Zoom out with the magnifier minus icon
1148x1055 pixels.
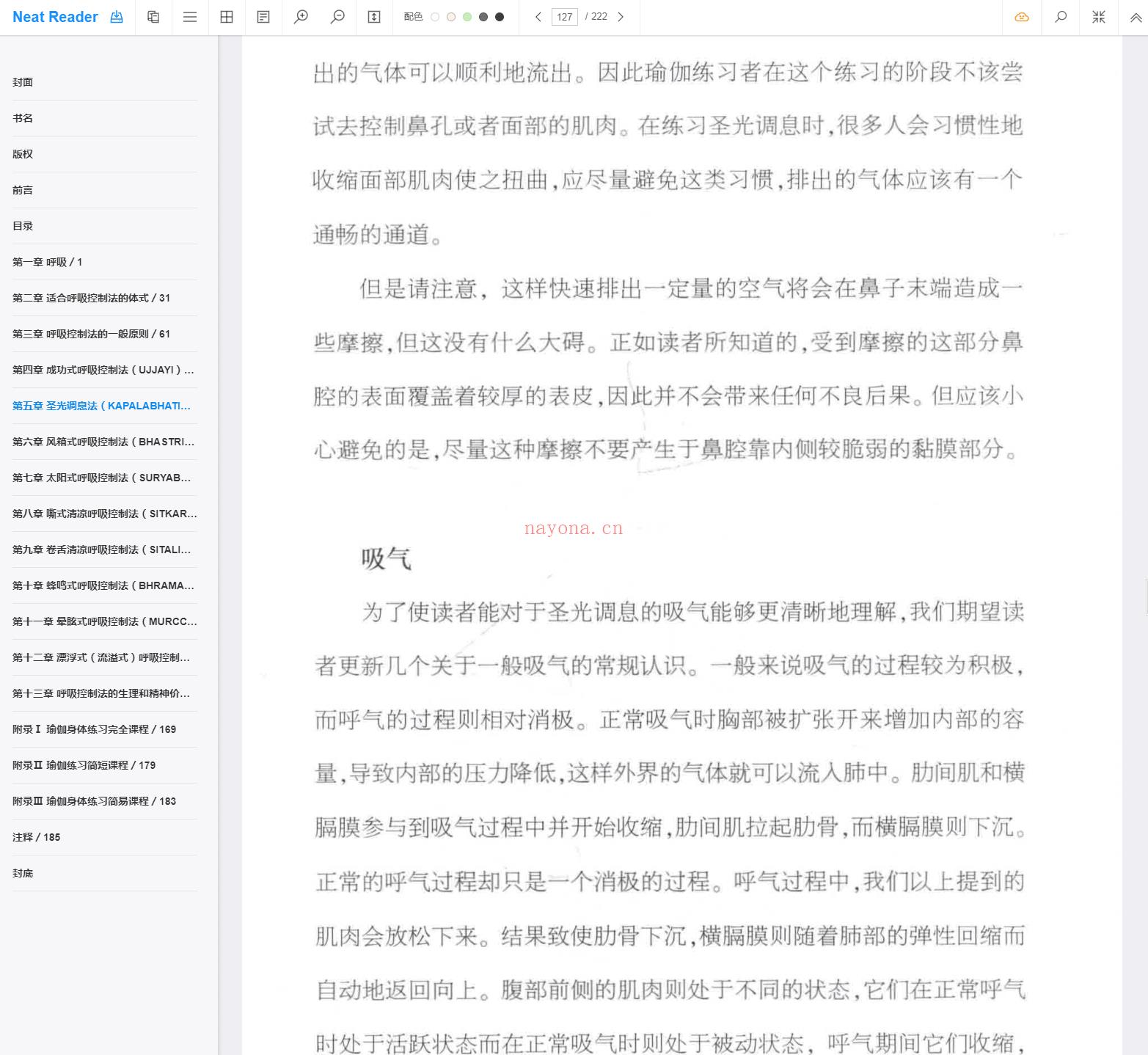337,17
